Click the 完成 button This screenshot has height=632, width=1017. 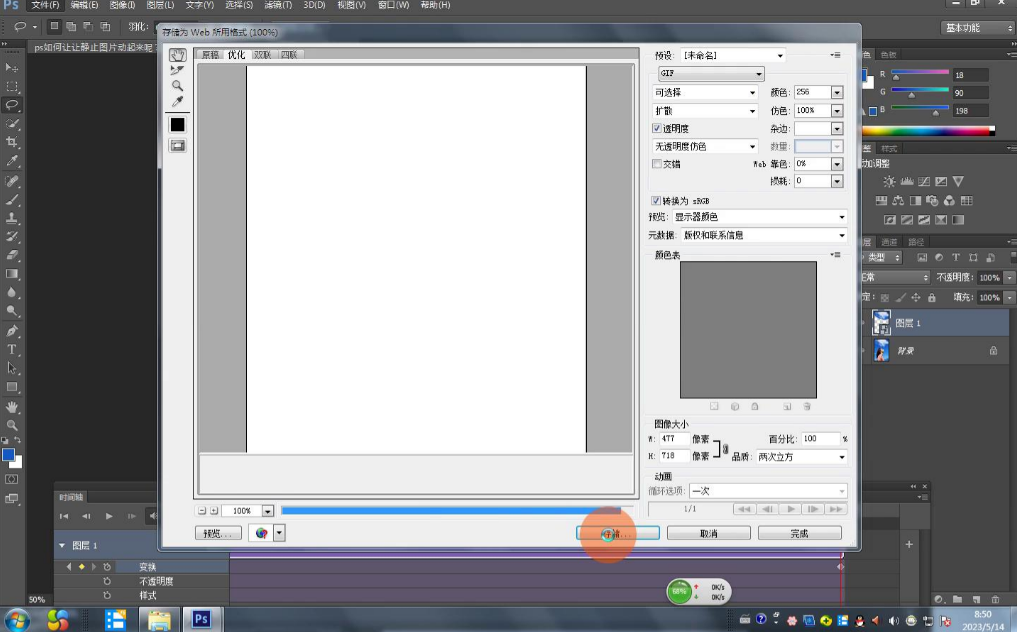click(x=800, y=533)
